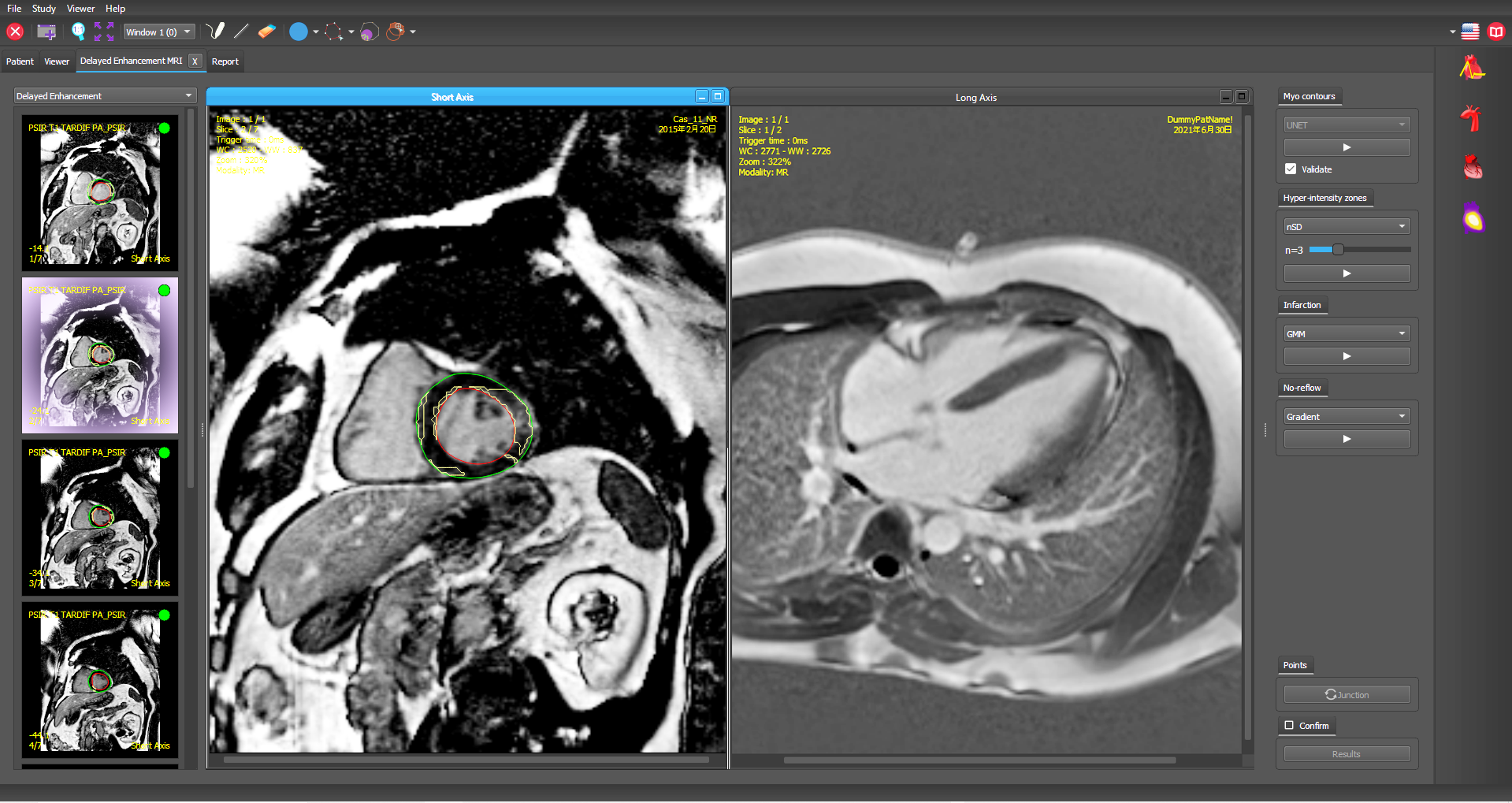Click the orange overlapping circles zoom icon
1512x803 pixels.
(396, 32)
